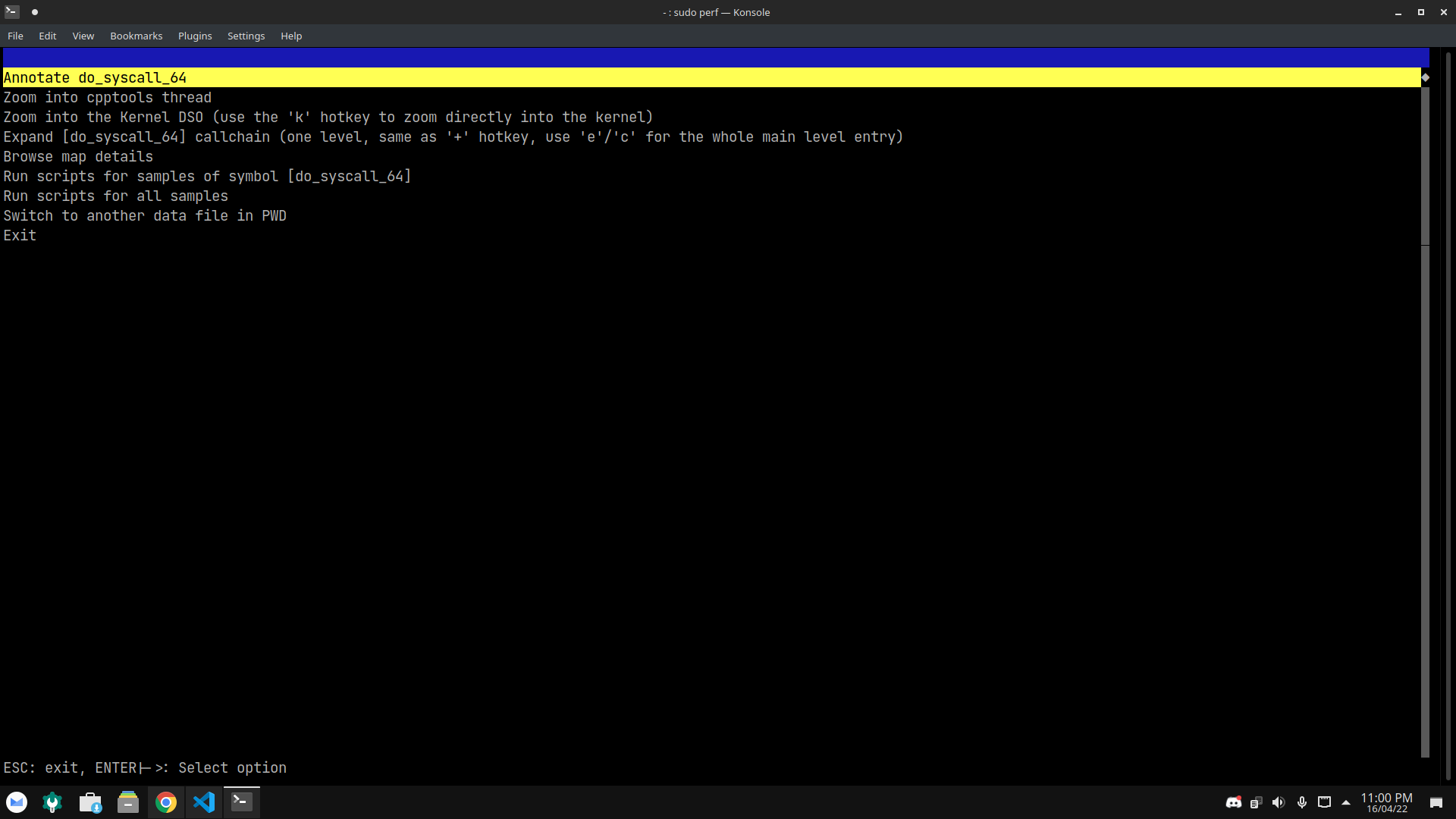Launch Google Chrome from the taskbar

tap(166, 802)
